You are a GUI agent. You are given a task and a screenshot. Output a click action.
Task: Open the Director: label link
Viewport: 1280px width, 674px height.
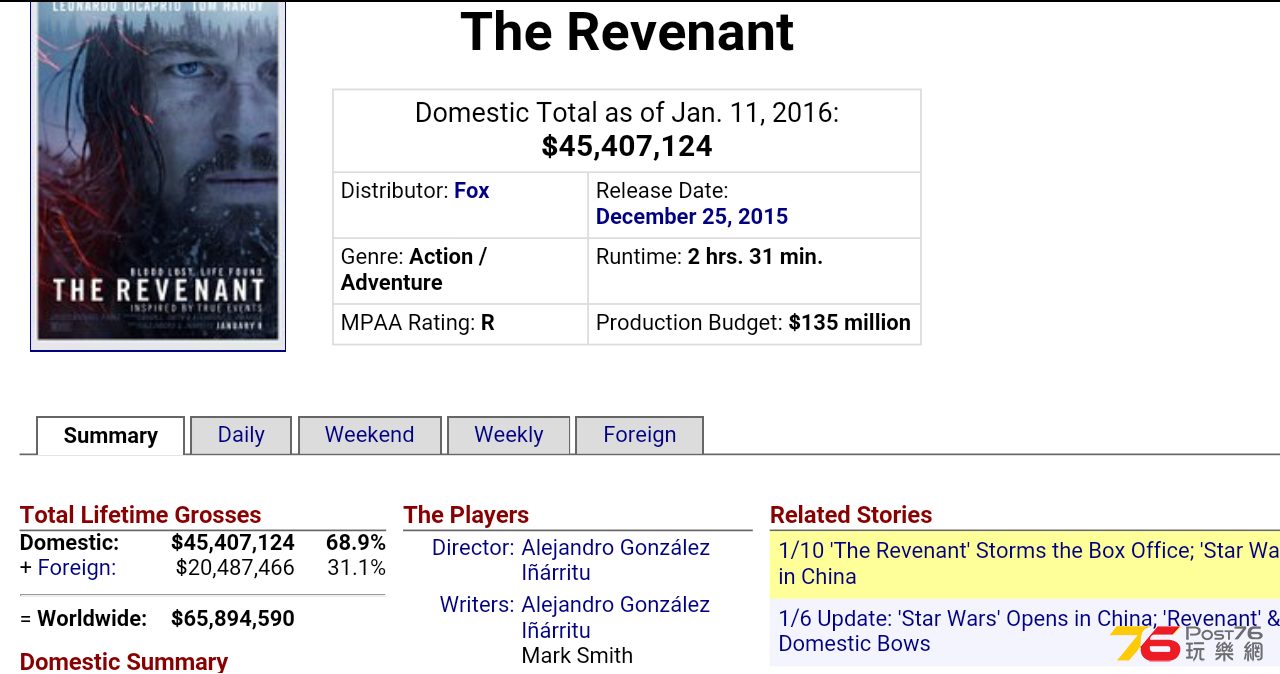[473, 548]
